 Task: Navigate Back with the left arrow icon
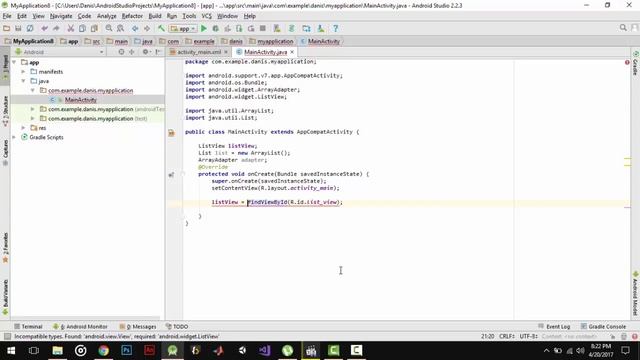tap(135, 28)
